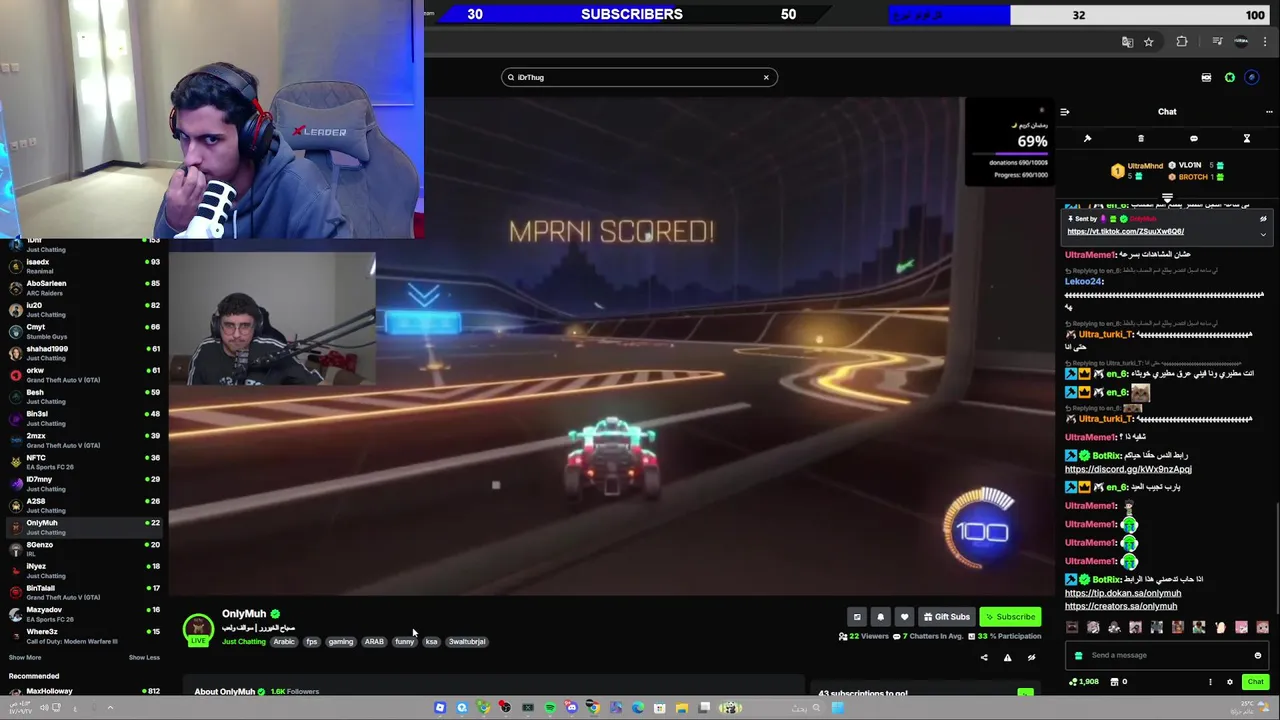Open the Spotify icon in the taskbar
Viewport: 1280px width, 720px height.
[550, 708]
